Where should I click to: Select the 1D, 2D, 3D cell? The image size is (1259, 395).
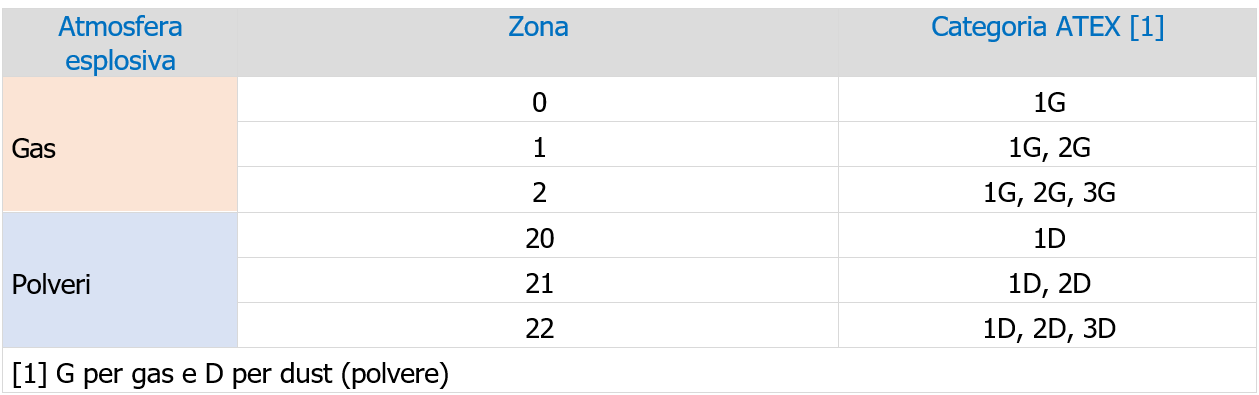pyautogui.click(x=1047, y=325)
